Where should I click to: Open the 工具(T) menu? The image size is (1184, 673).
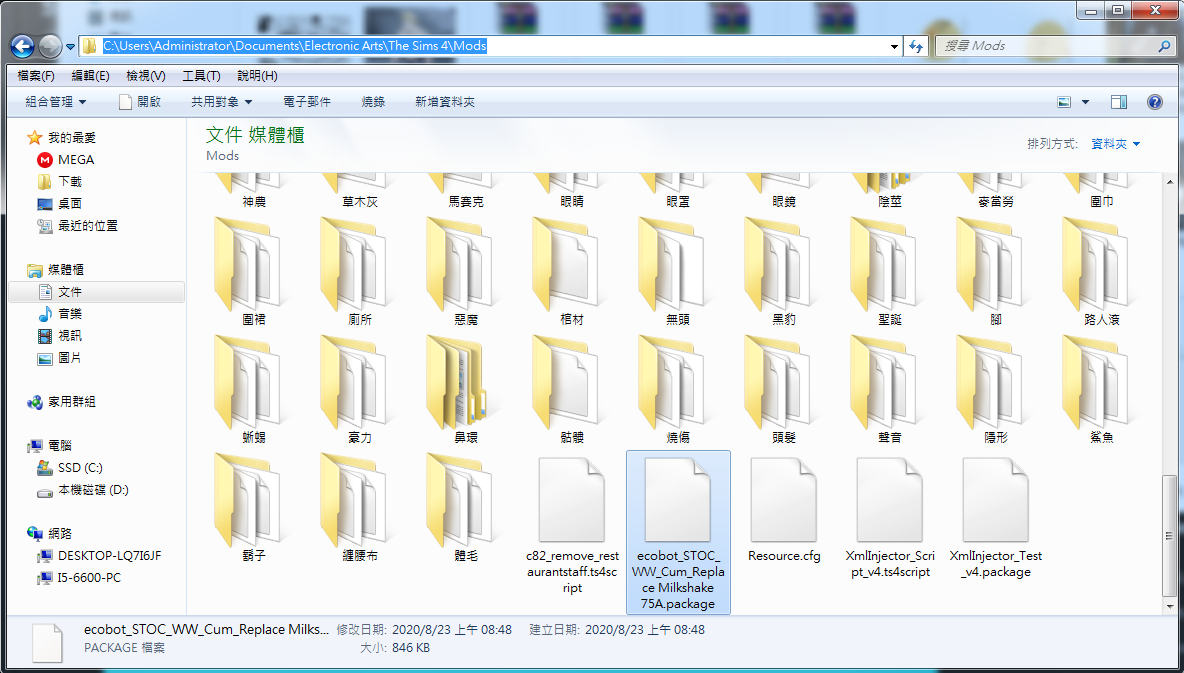201,76
